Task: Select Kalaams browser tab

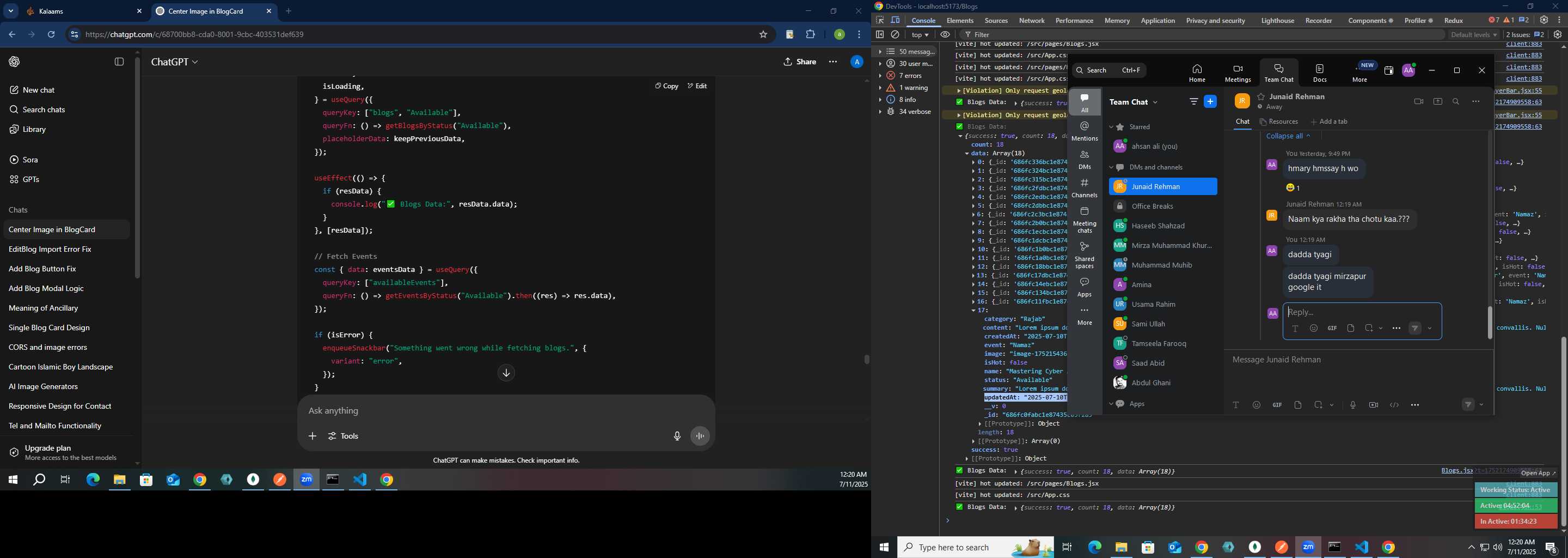Action: (x=84, y=11)
